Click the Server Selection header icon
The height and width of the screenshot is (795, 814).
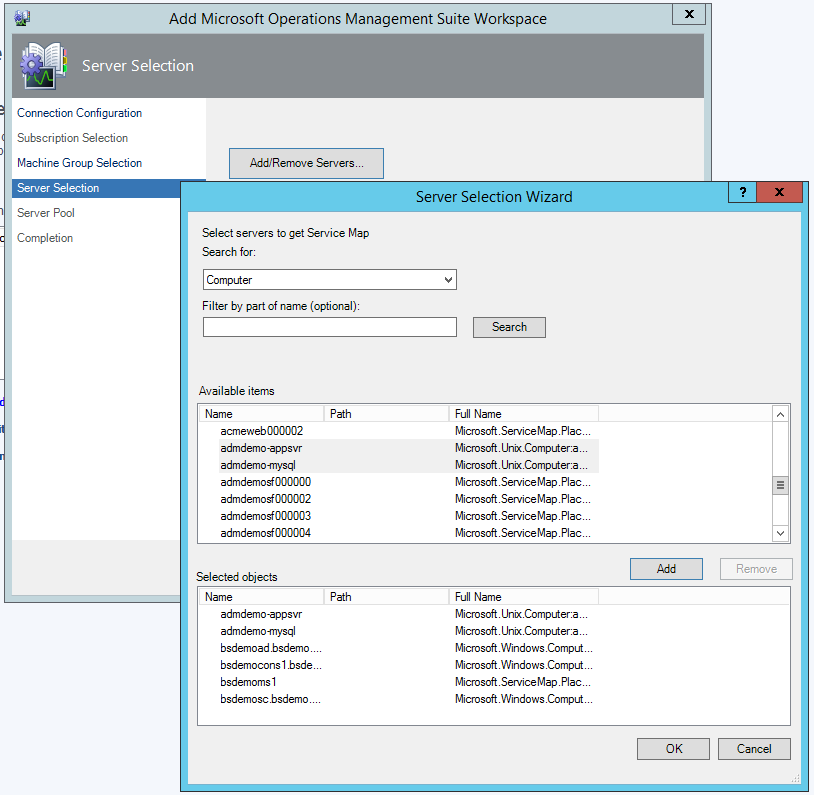[44, 66]
